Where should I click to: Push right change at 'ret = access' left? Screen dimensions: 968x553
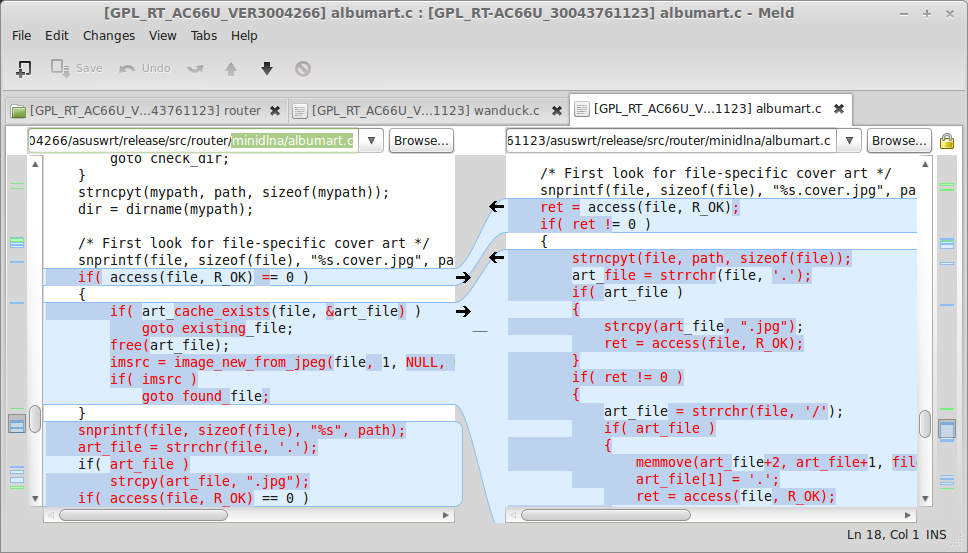click(x=496, y=207)
